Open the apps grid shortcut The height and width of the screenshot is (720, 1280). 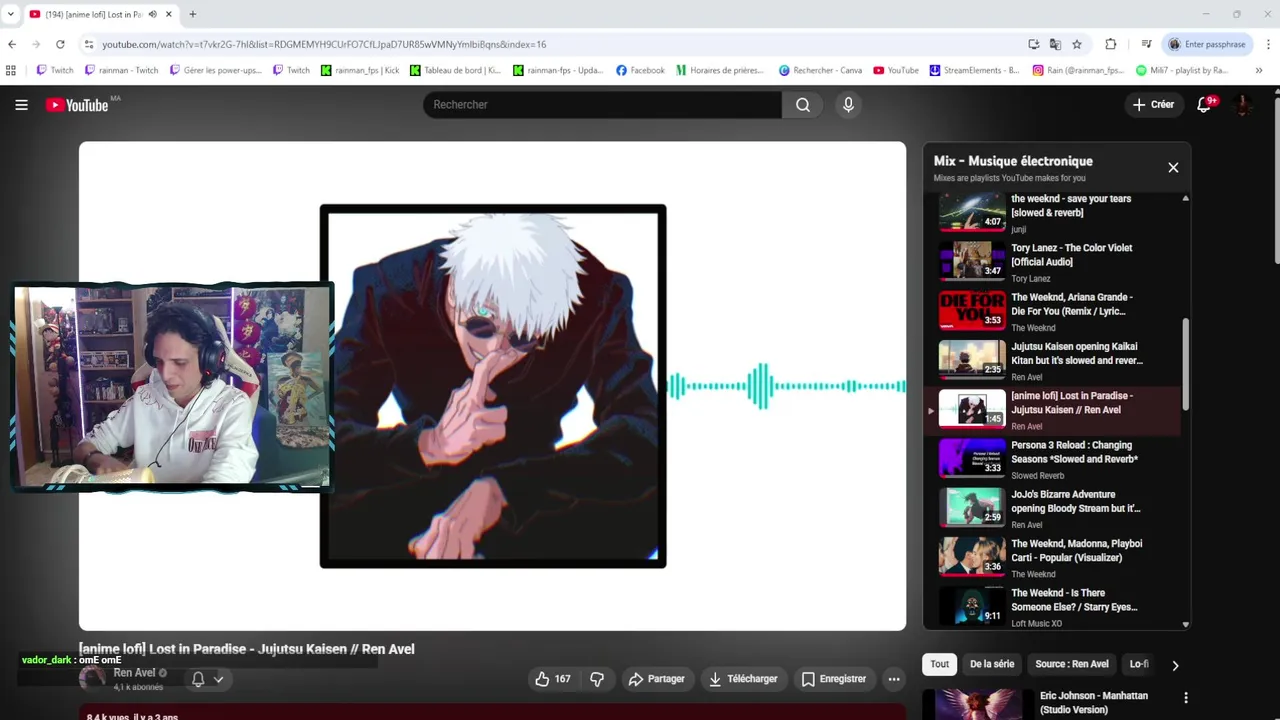11,70
